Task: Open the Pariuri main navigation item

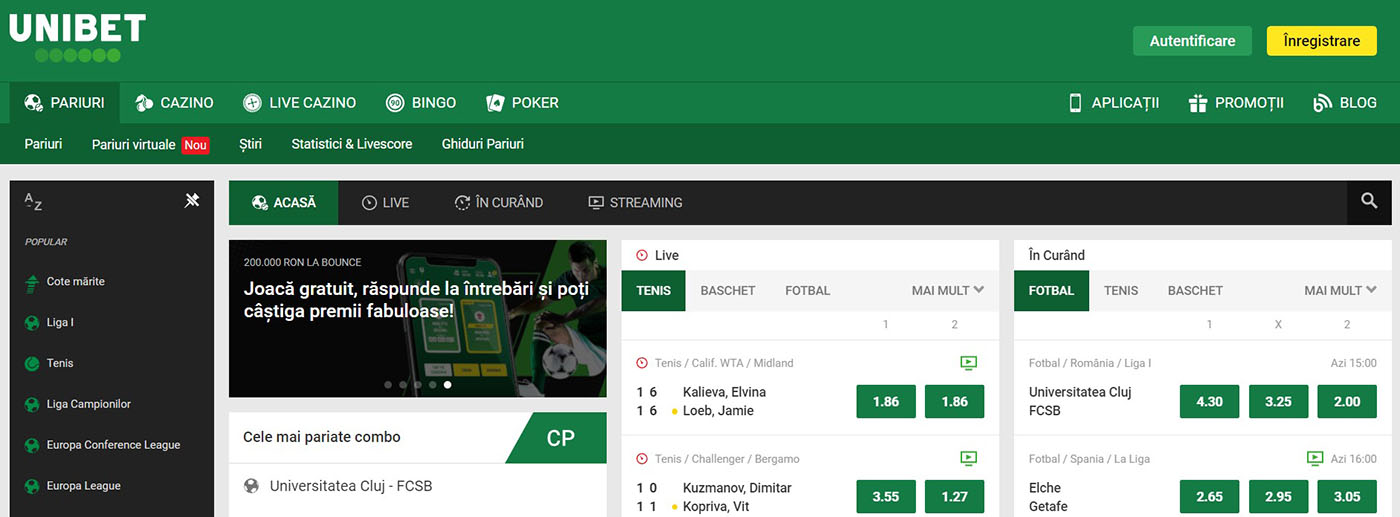Action: pyautogui.click(x=64, y=102)
